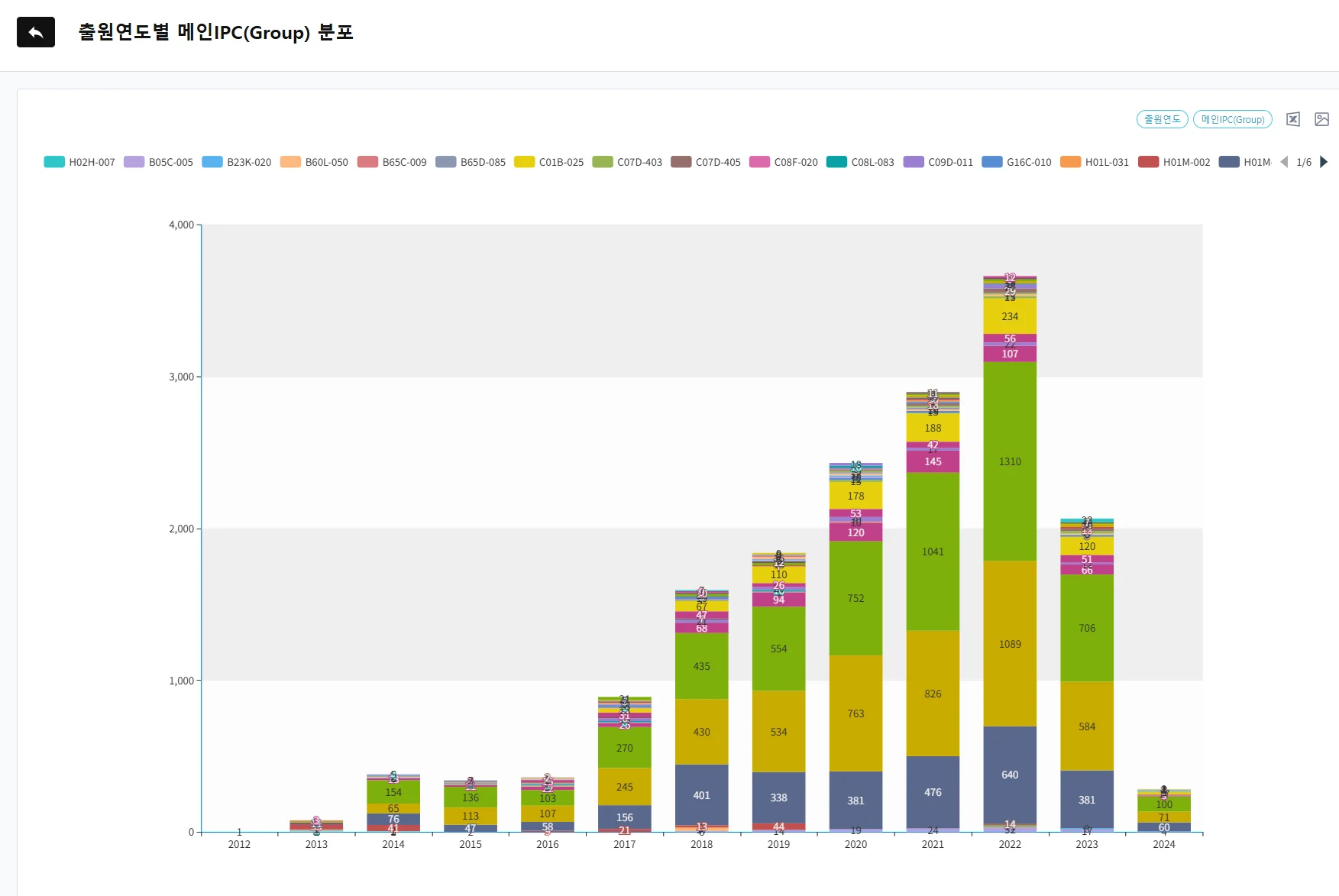Click the 1041 segment in 2021 bar
1339x896 pixels.
point(933,552)
